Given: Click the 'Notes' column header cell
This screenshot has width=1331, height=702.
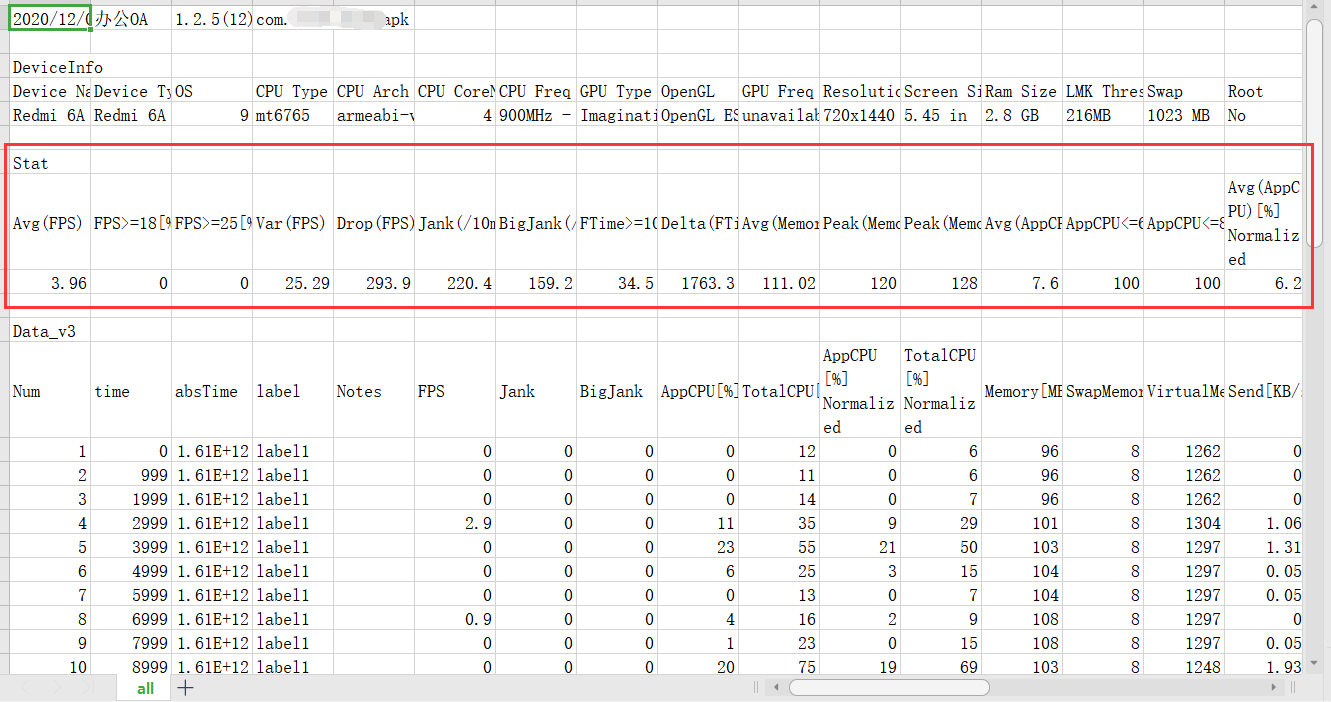Looking at the screenshot, I should pos(373,391).
